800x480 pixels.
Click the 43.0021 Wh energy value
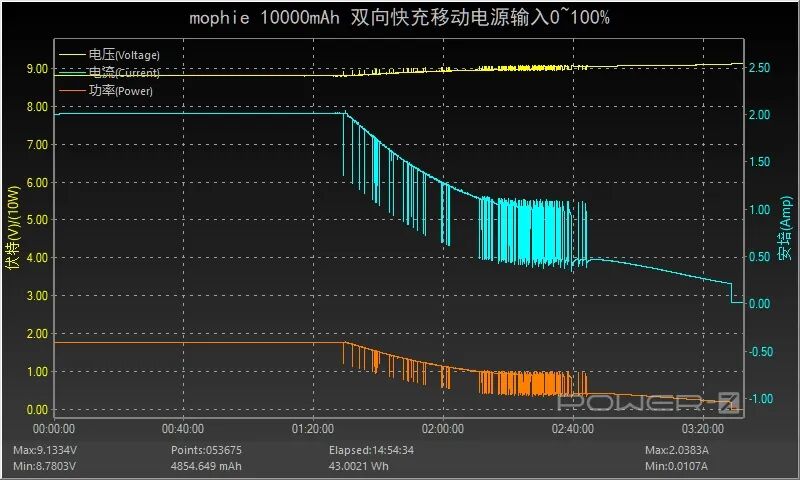pyautogui.click(x=359, y=466)
